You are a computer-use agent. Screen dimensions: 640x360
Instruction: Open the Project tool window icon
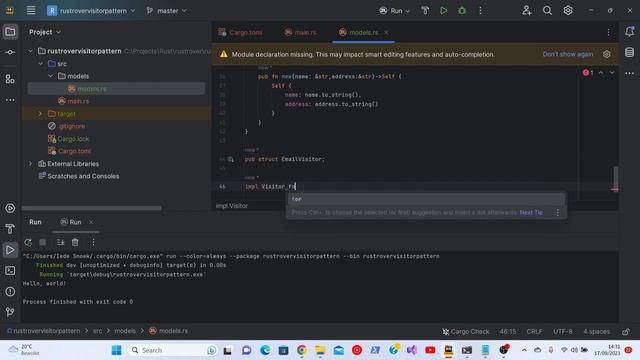tap(10, 32)
